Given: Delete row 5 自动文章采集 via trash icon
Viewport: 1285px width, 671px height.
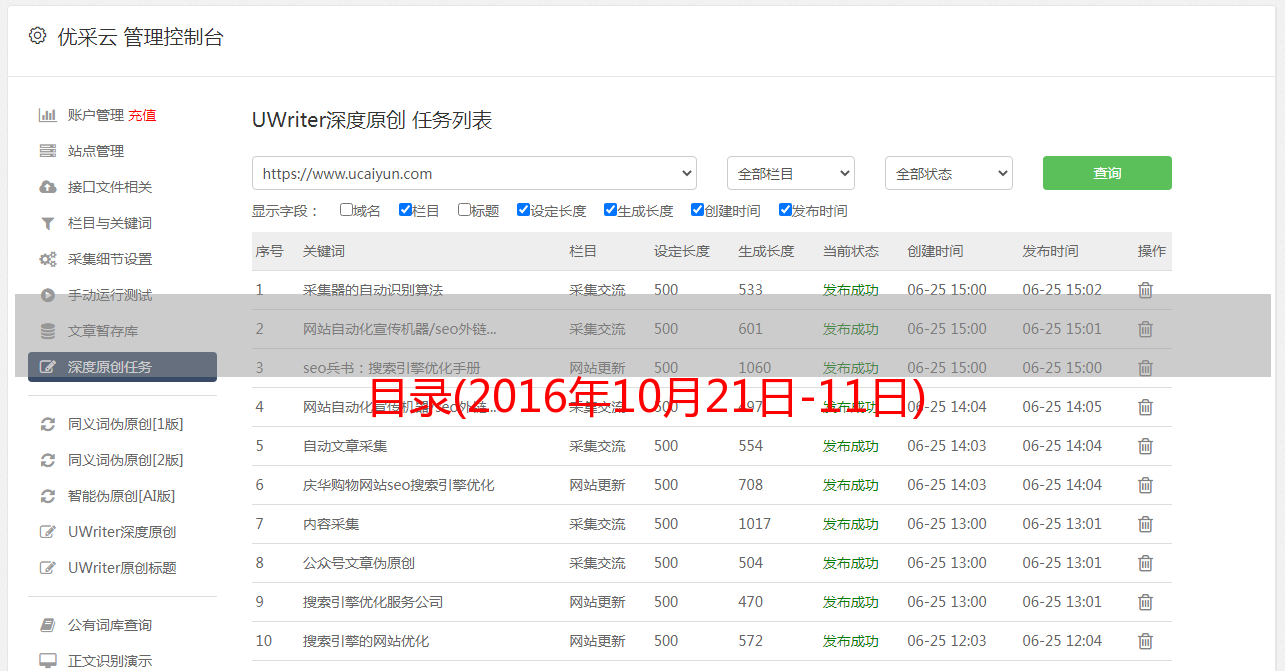Looking at the screenshot, I should click(1145, 446).
